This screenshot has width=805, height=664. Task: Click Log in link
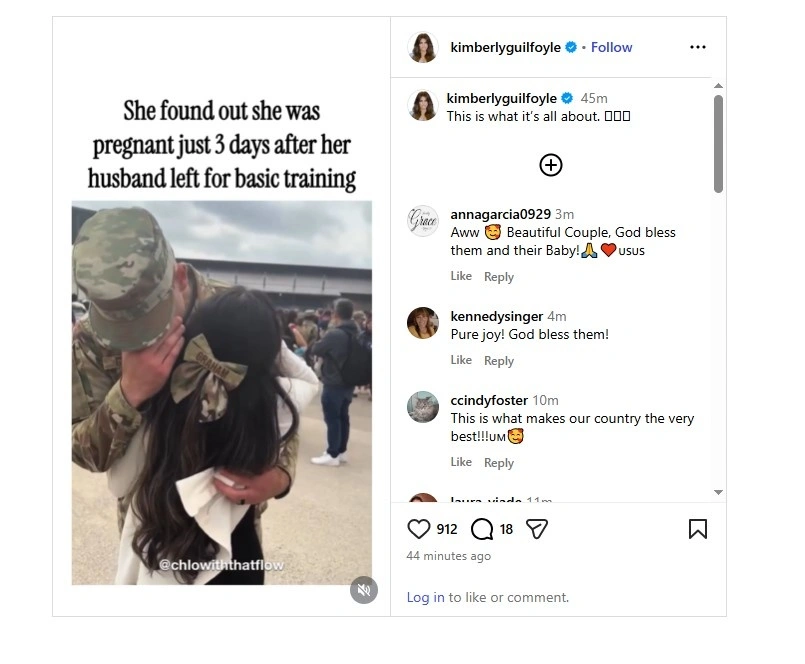click(425, 597)
